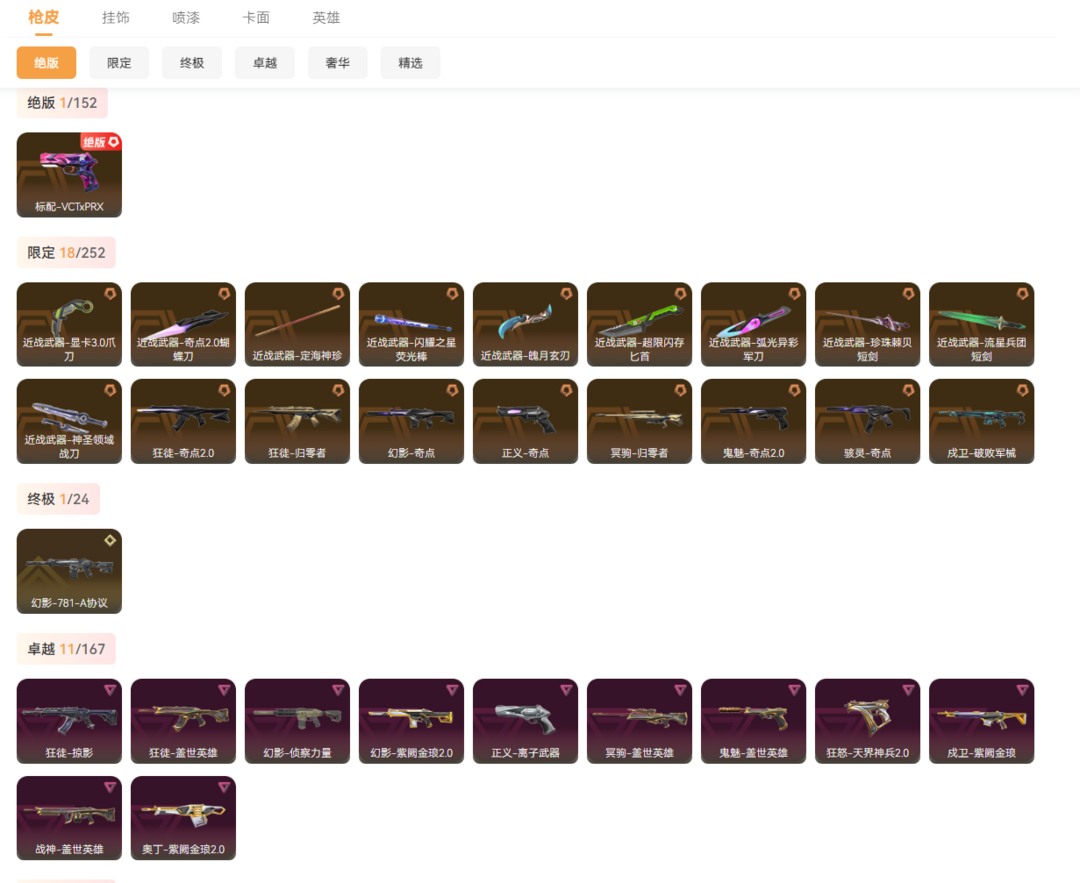Open the 鬼魅-奇点2.0 skin card
This screenshot has width=1080, height=883.
(x=754, y=422)
